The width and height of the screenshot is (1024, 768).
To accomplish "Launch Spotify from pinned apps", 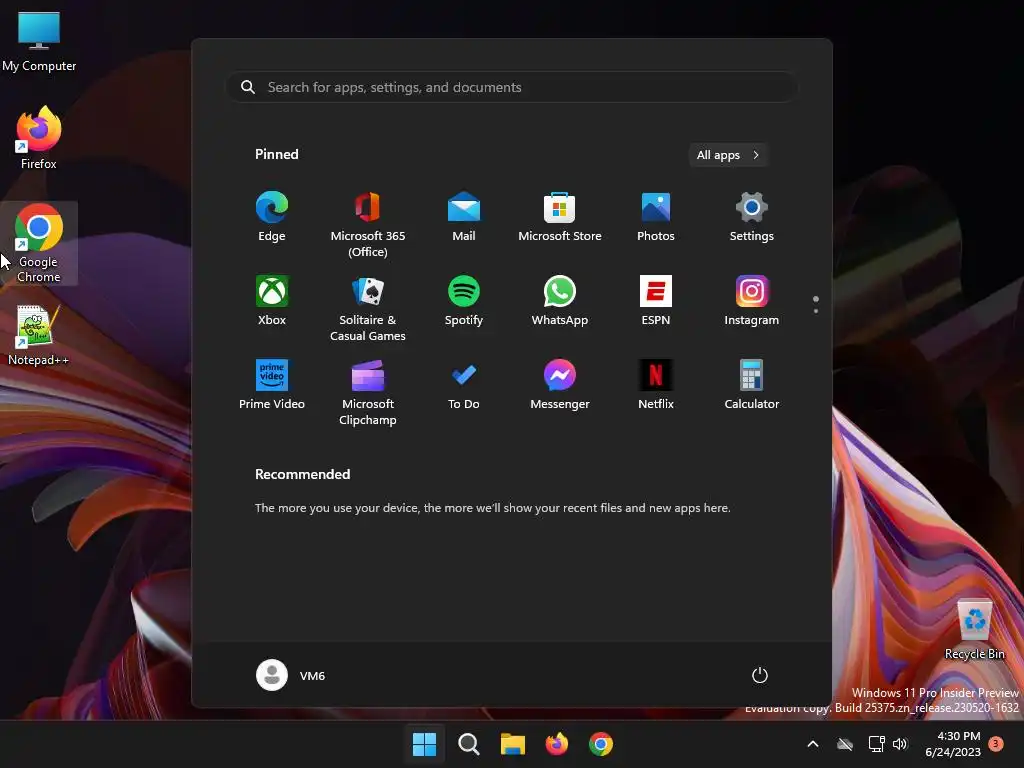I will click(464, 301).
